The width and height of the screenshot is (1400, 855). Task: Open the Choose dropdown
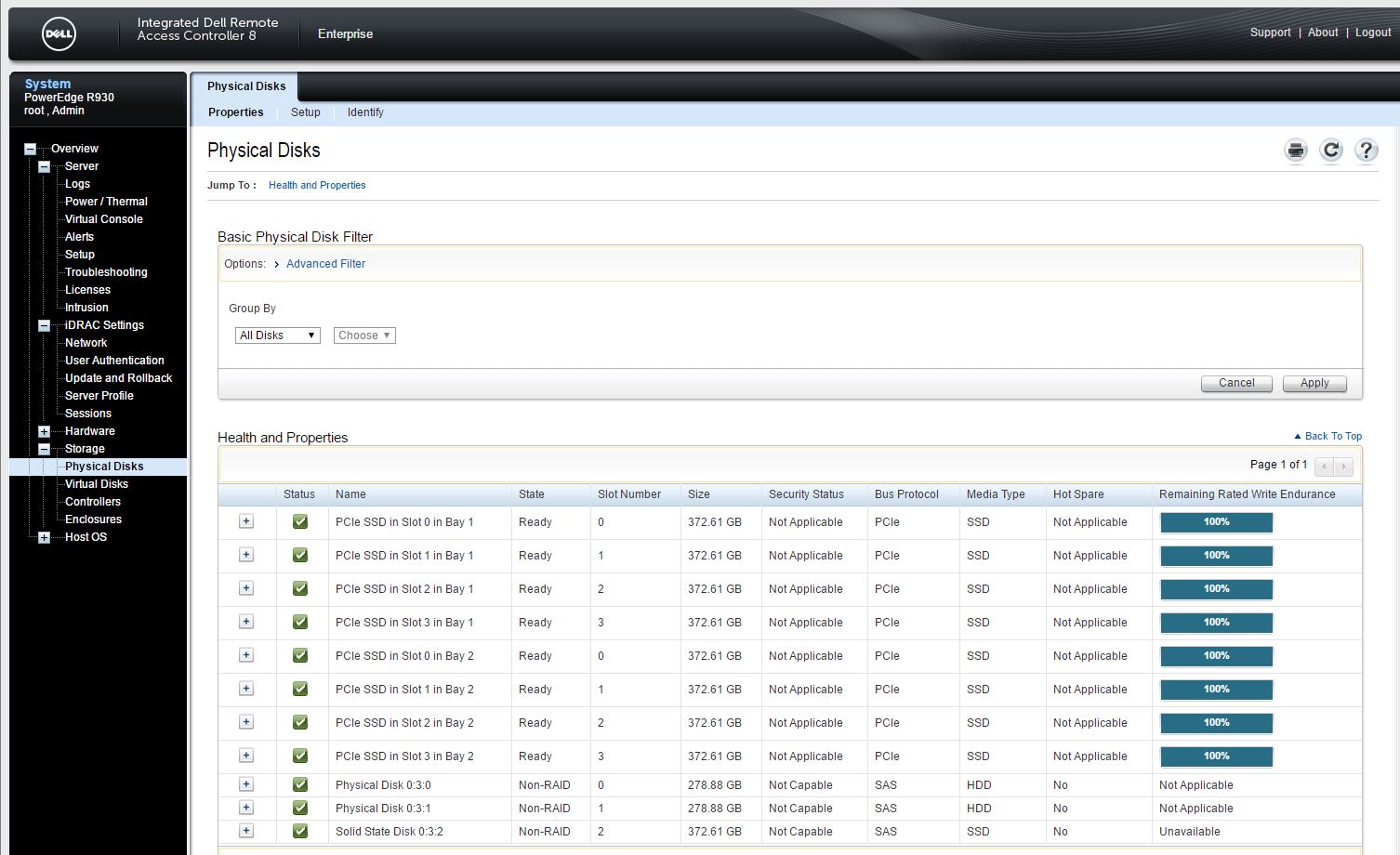tap(364, 335)
